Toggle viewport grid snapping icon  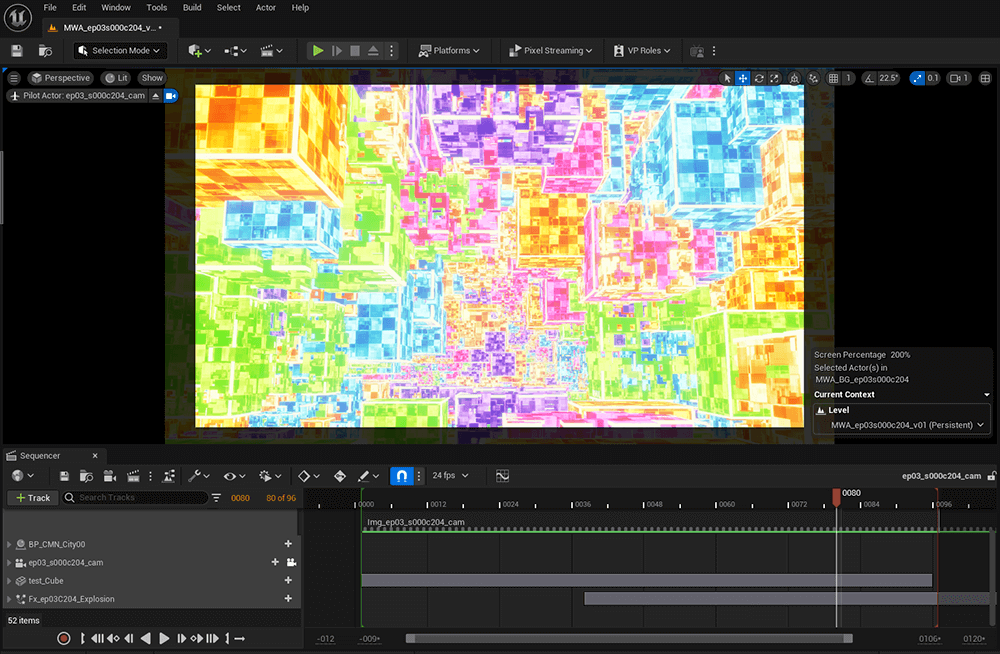click(x=832, y=78)
